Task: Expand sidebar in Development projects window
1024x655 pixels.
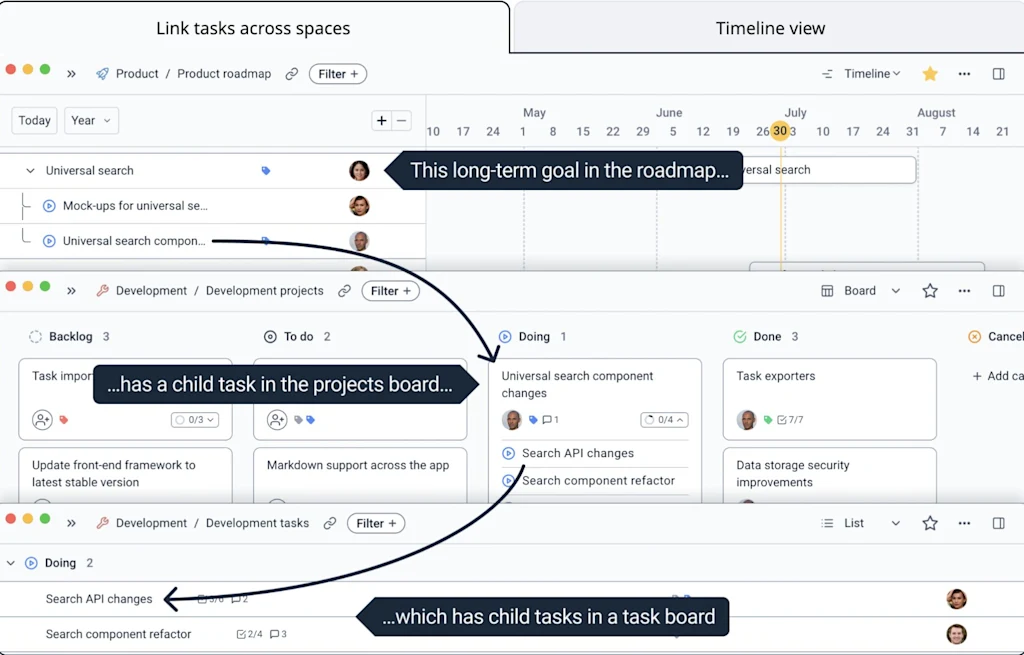Action: [71, 291]
